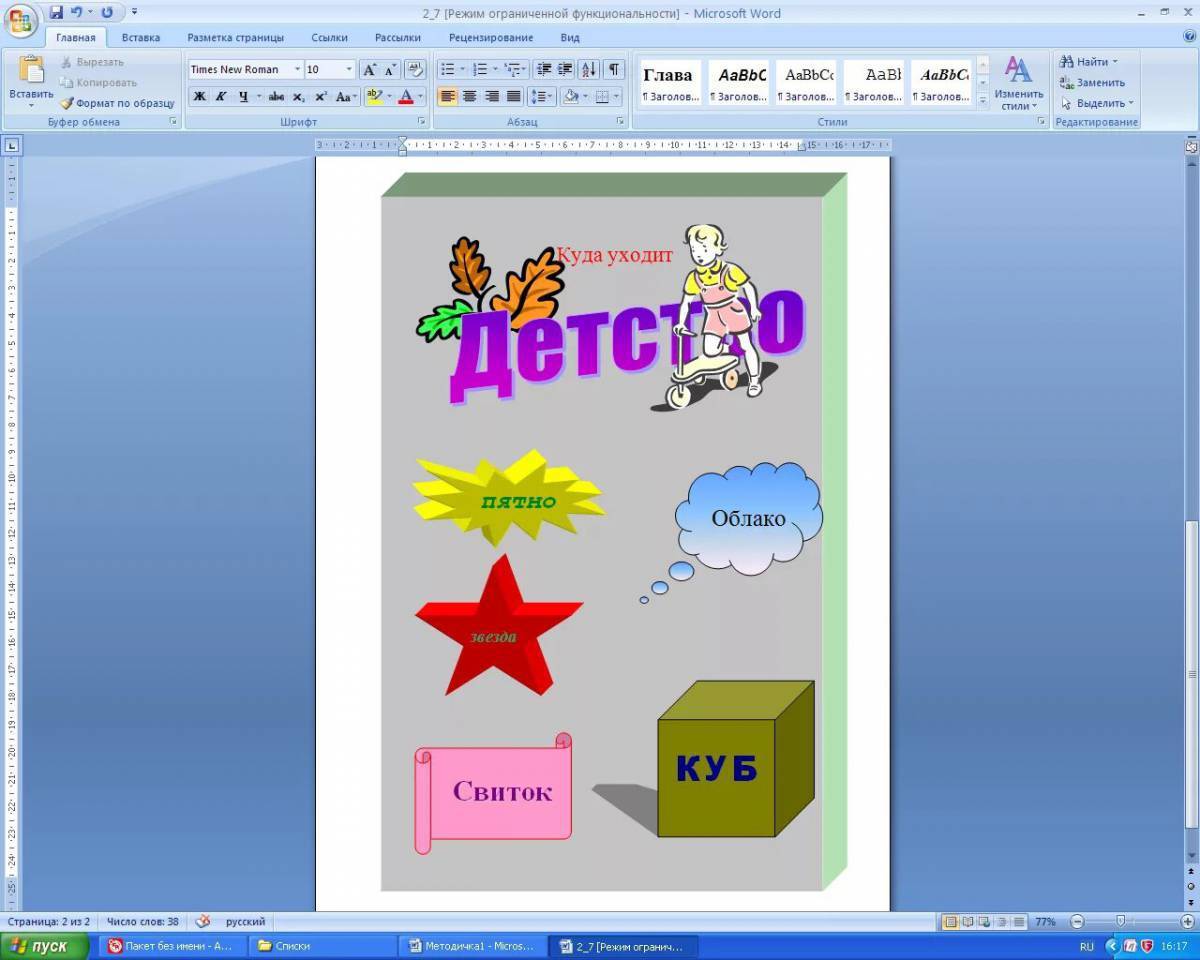Click the Strikethrough abc icon
The height and width of the screenshot is (960, 1200).
pos(276,97)
